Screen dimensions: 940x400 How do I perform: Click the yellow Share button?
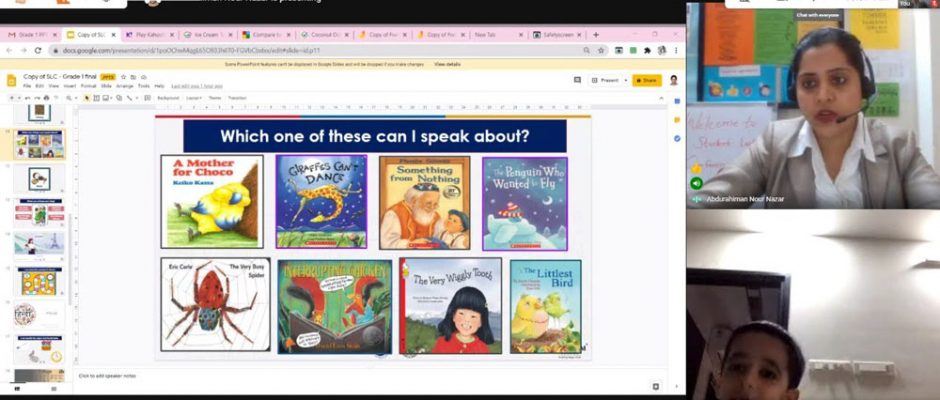coord(647,80)
